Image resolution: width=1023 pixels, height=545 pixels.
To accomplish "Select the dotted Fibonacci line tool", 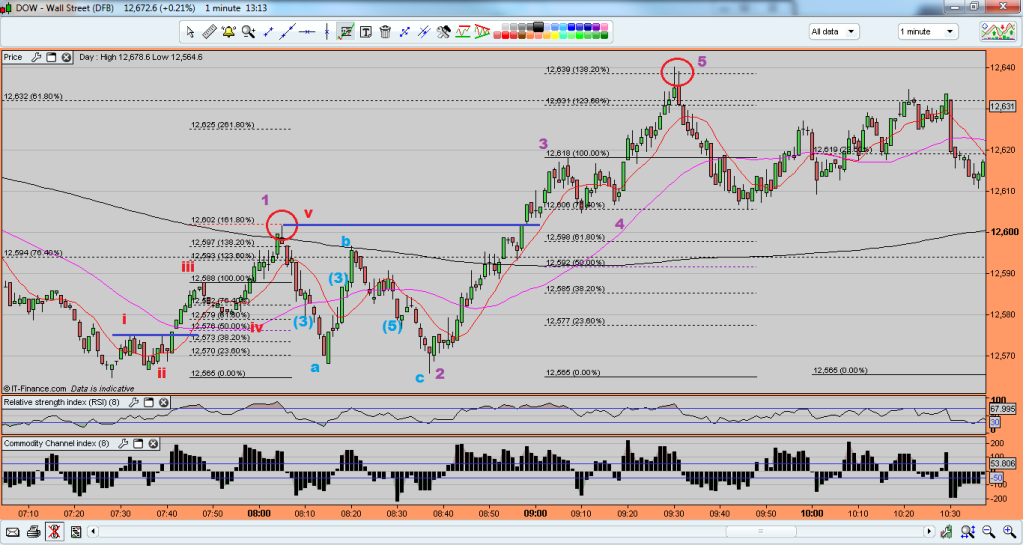I will pos(405,31).
